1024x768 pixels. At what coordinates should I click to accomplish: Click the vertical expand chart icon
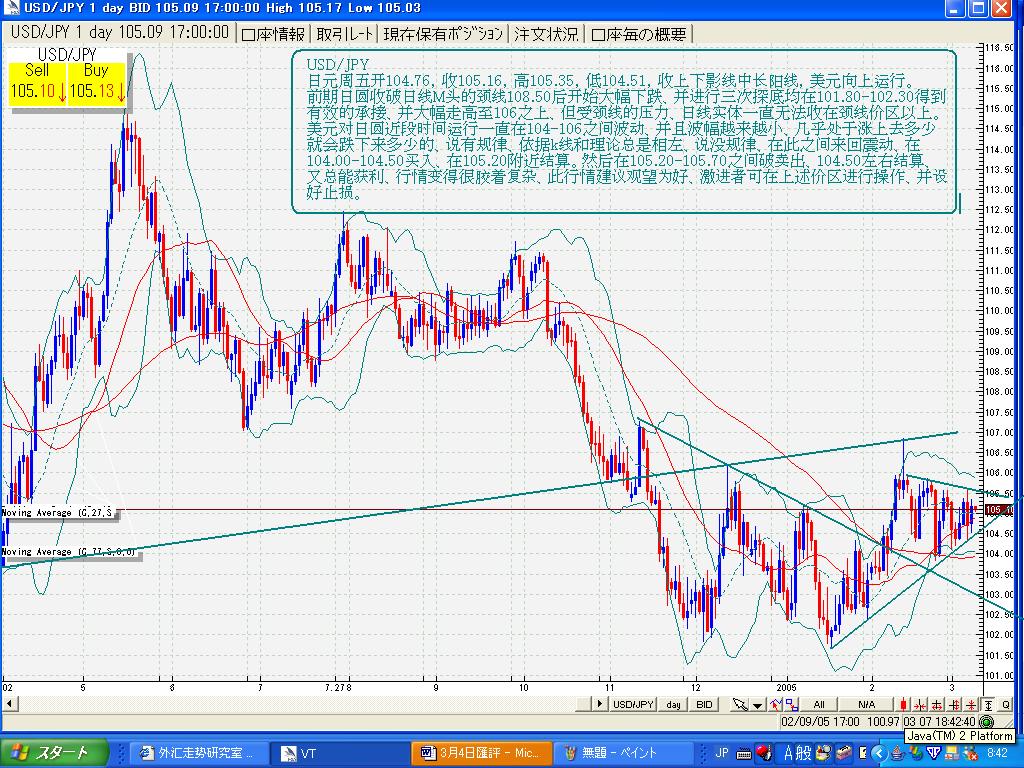click(x=988, y=704)
